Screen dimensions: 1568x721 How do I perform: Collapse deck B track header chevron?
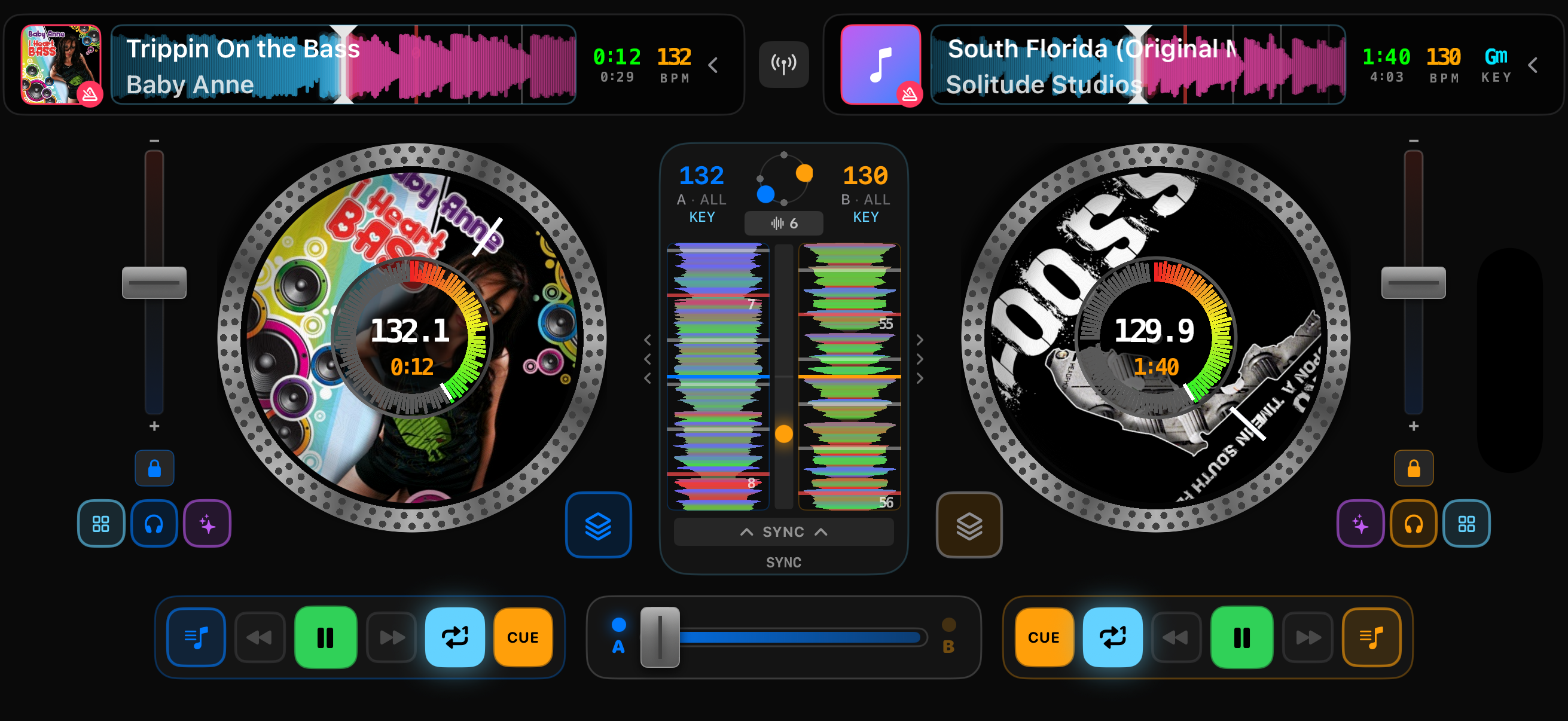1533,65
